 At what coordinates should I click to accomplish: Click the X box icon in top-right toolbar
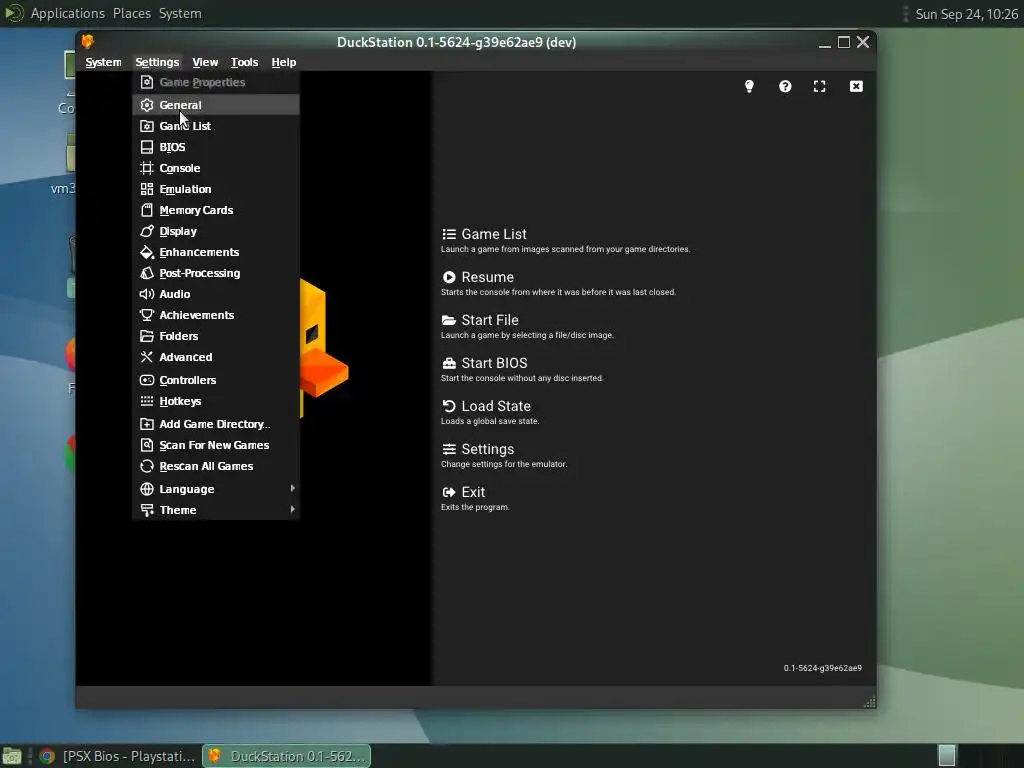point(856,86)
